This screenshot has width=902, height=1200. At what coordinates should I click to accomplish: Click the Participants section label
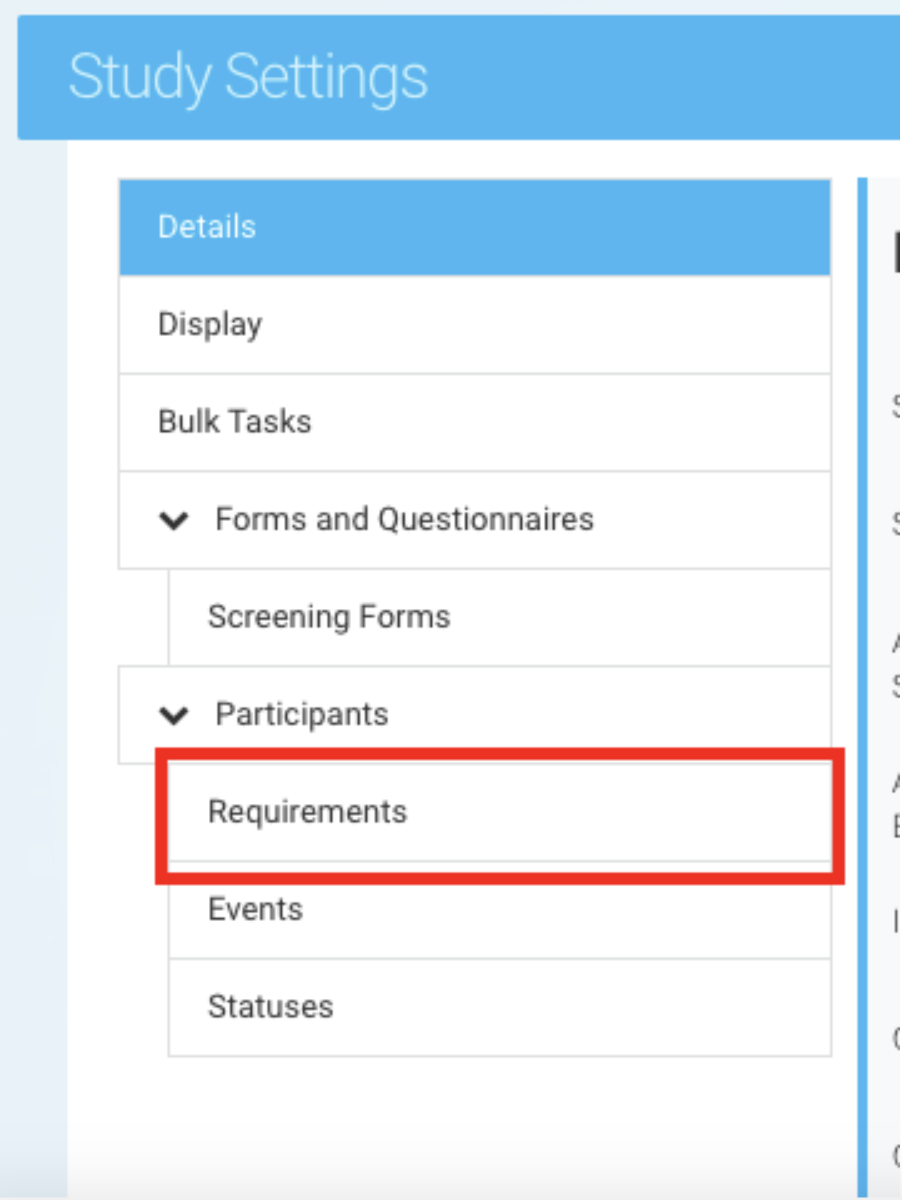(x=302, y=715)
